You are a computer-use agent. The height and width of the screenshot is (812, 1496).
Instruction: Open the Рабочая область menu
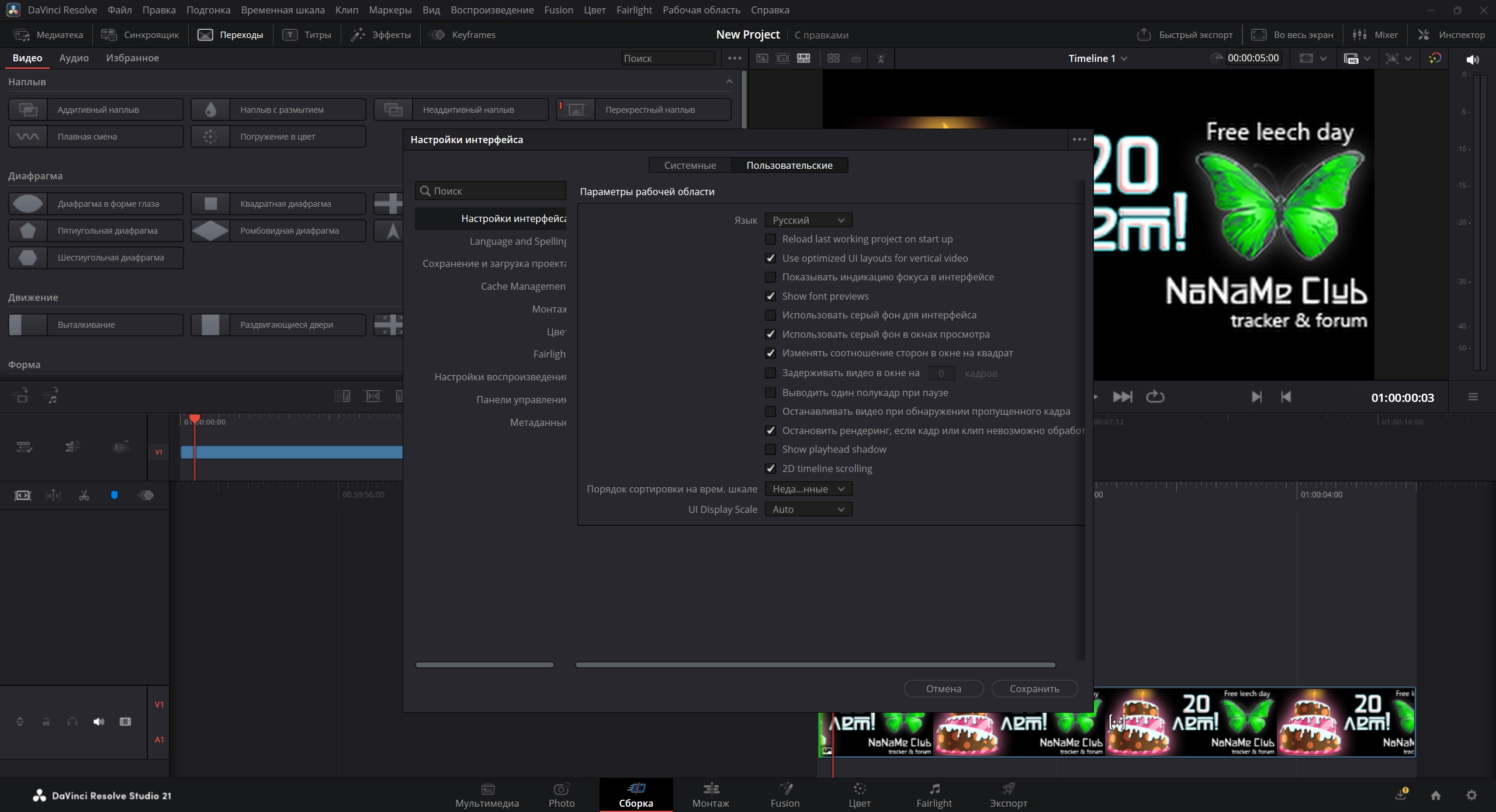[701, 10]
